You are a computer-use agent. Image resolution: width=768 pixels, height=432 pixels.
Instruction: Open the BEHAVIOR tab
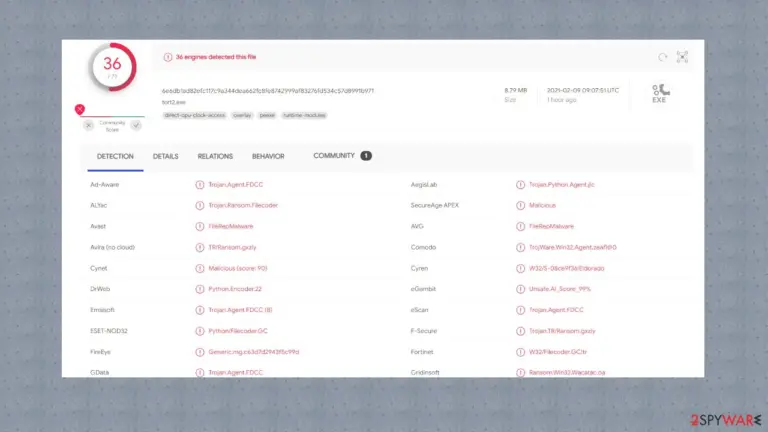[x=268, y=156]
